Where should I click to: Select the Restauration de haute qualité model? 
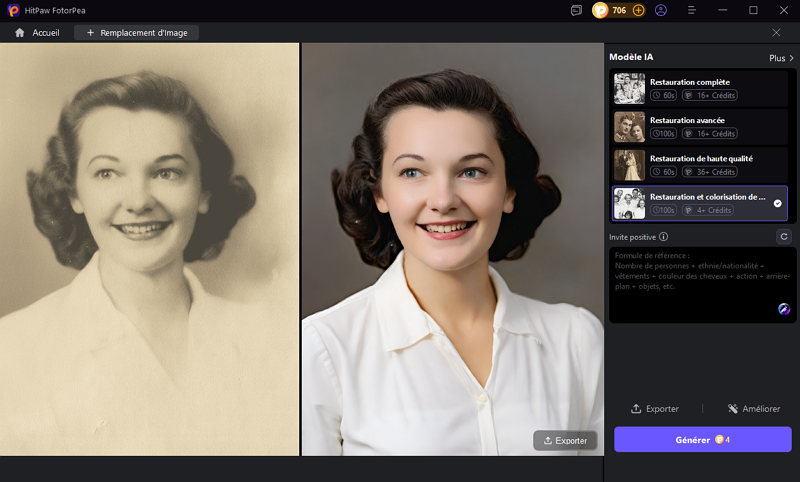tap(700, 165)
